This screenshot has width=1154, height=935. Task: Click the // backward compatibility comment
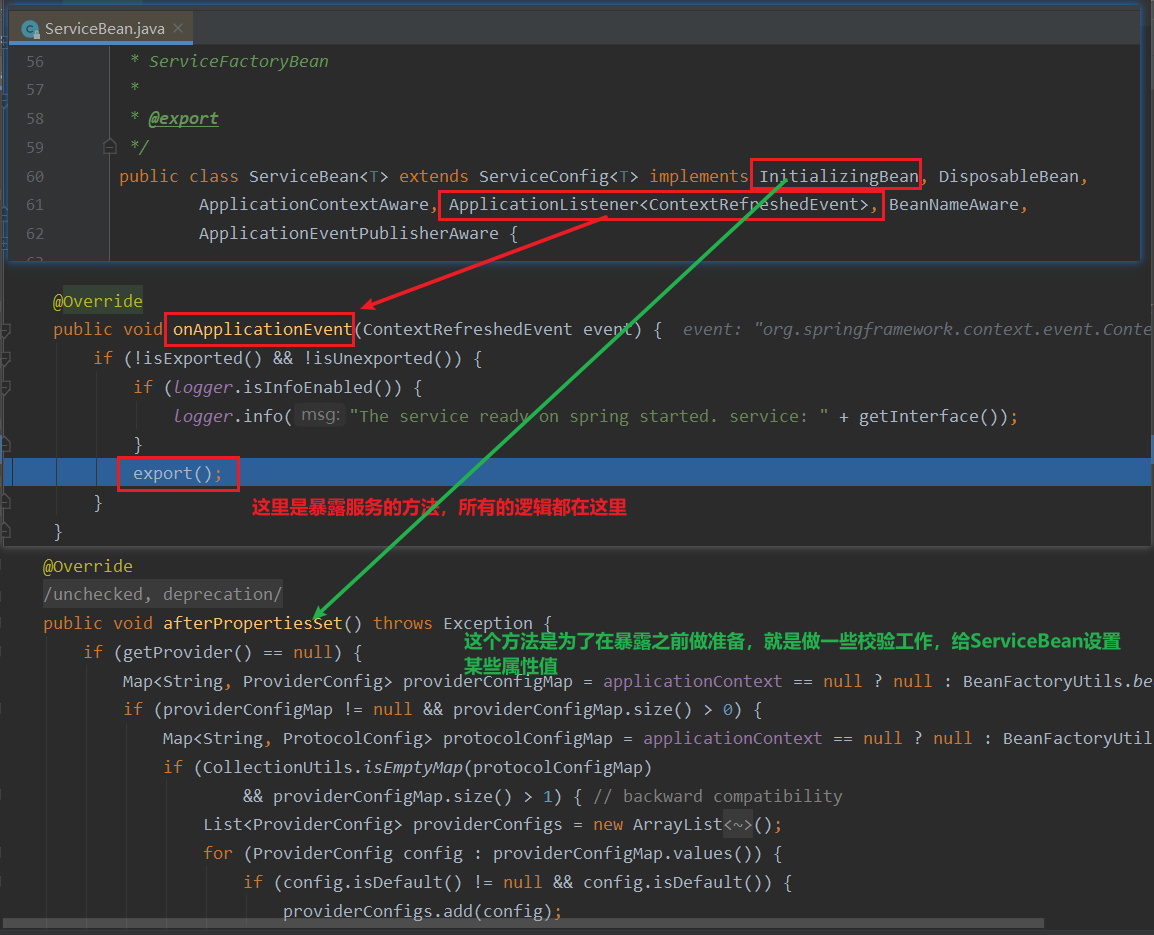(718, 797)
